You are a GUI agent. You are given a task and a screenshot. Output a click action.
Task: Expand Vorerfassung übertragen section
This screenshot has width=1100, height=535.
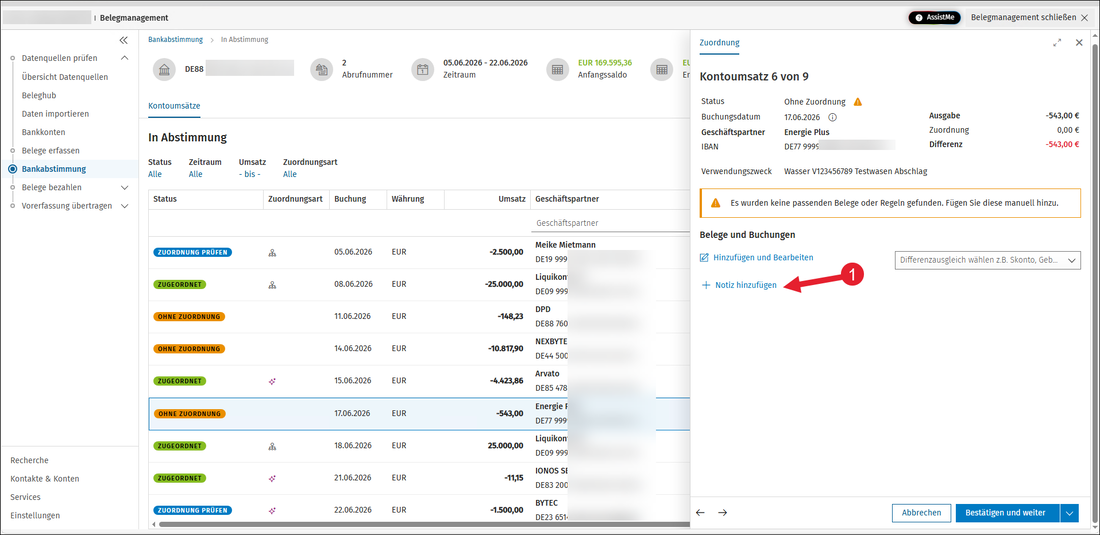[x=125, y=206]
